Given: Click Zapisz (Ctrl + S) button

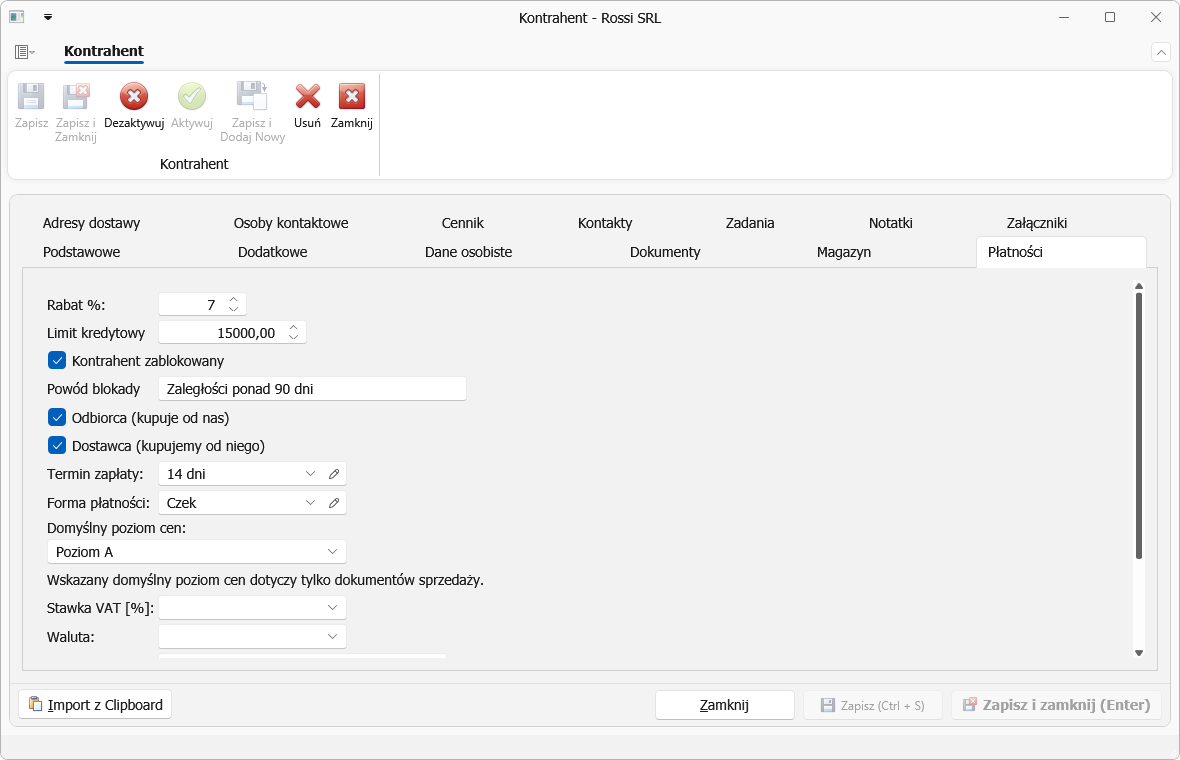Looking at the screenshot, I should point(873,705).
